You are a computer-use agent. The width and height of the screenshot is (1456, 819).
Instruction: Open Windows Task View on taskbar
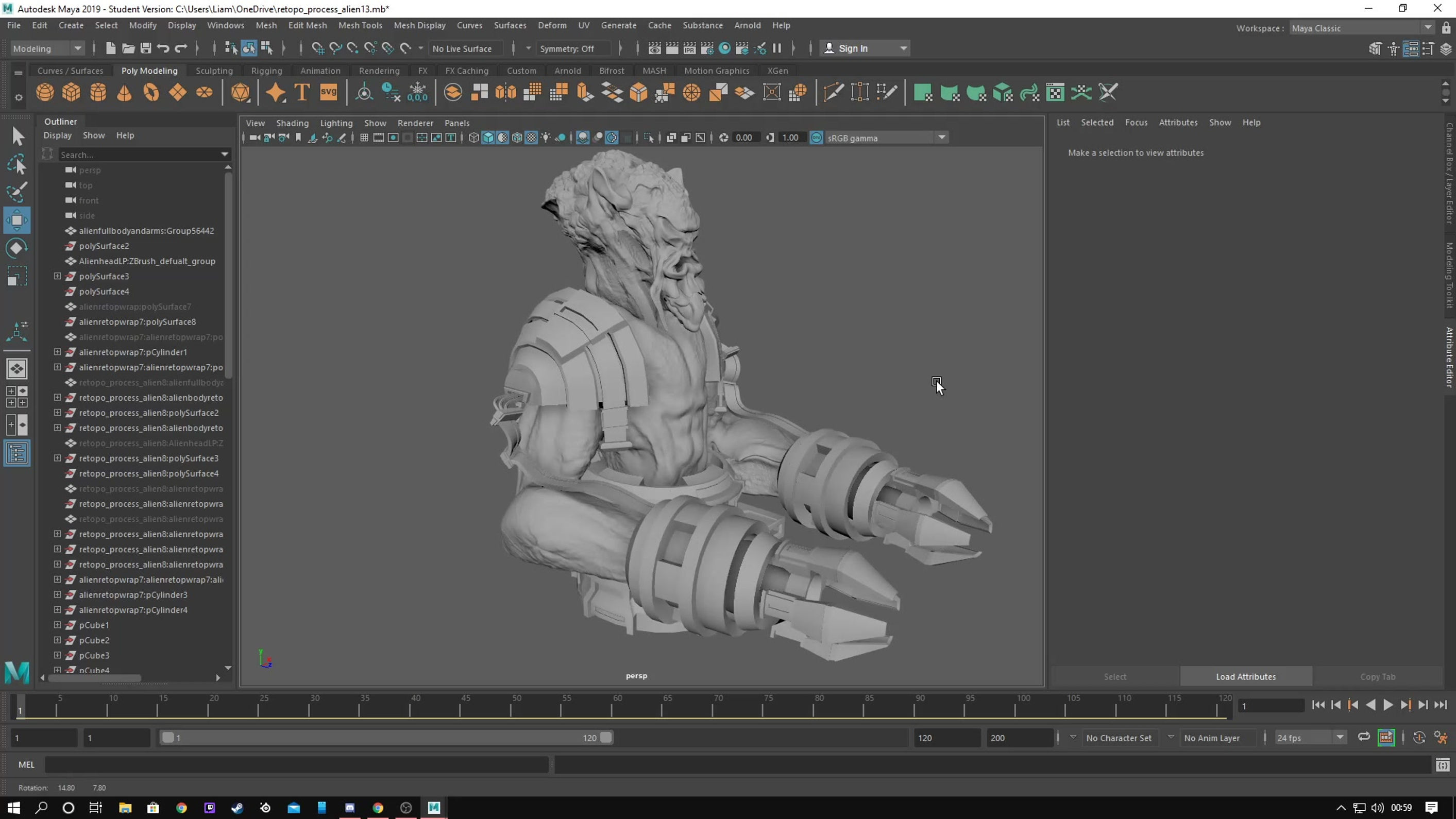coord(95,807)
